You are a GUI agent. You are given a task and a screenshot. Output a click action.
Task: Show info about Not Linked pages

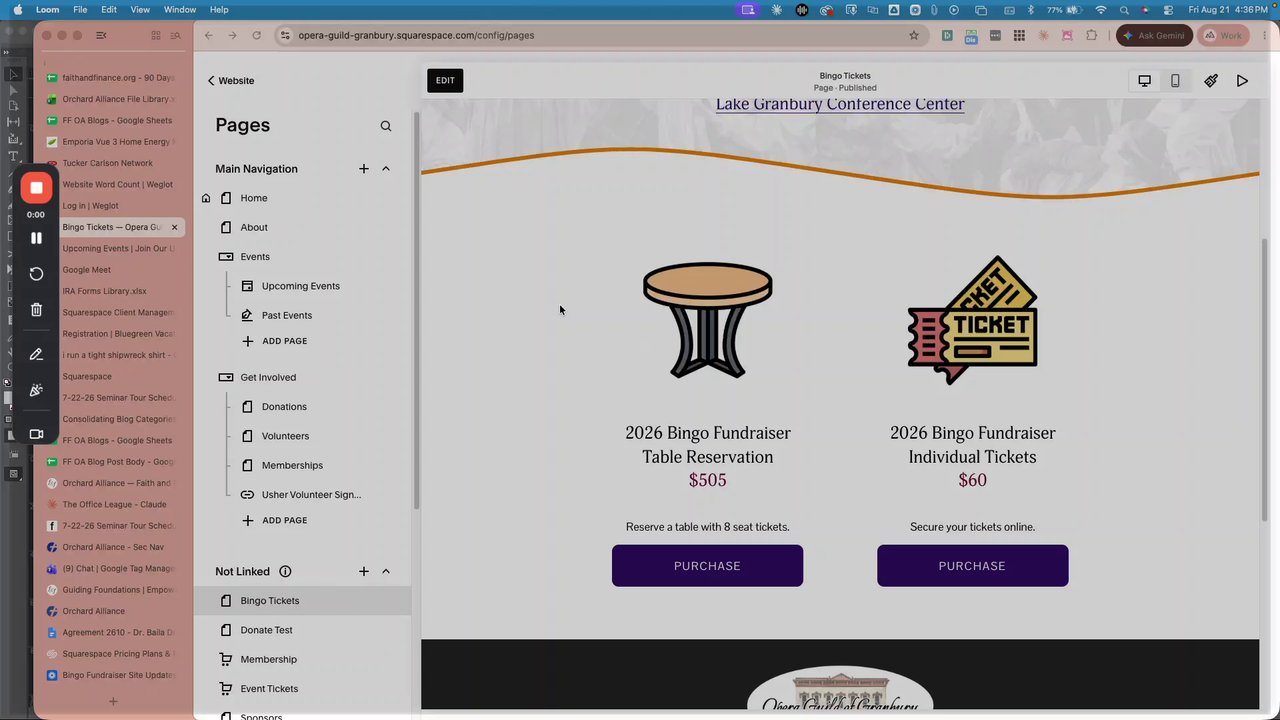285,571
